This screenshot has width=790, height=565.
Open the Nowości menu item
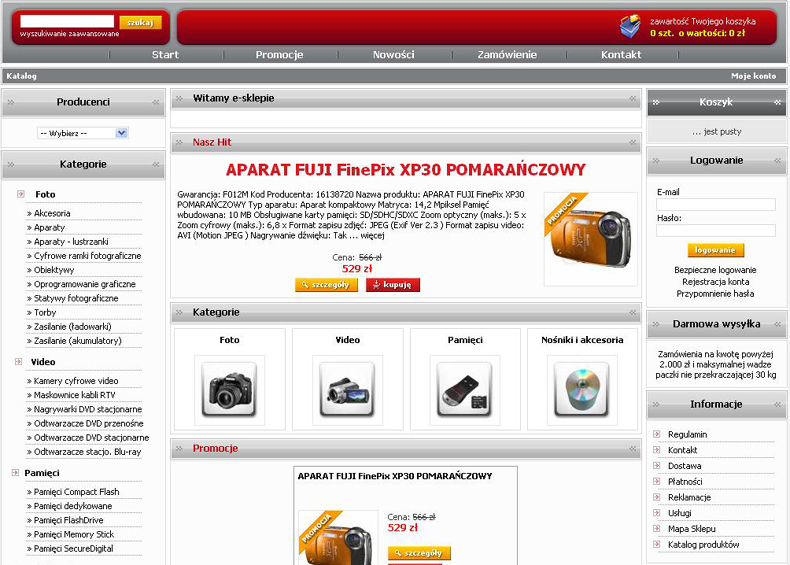click(393, 54)
